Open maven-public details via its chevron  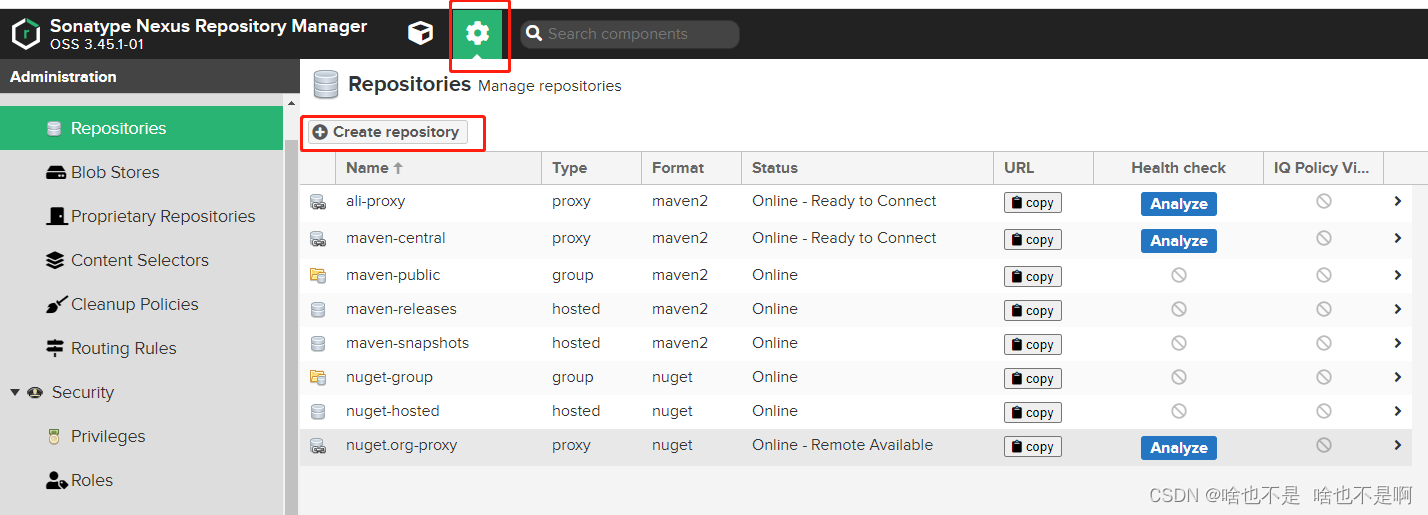(1398, 275)
